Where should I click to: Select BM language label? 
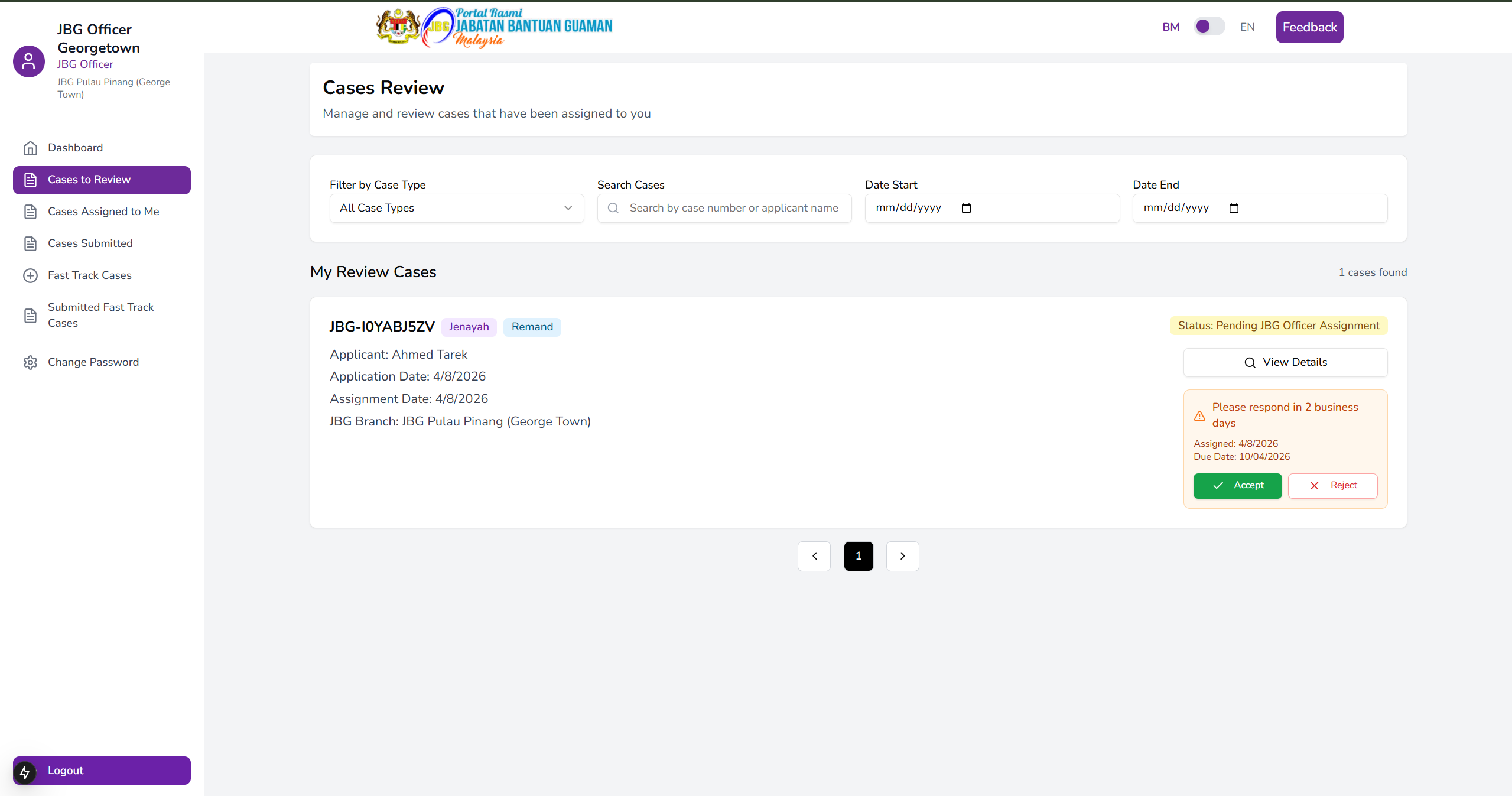[x=1170, y=27]
